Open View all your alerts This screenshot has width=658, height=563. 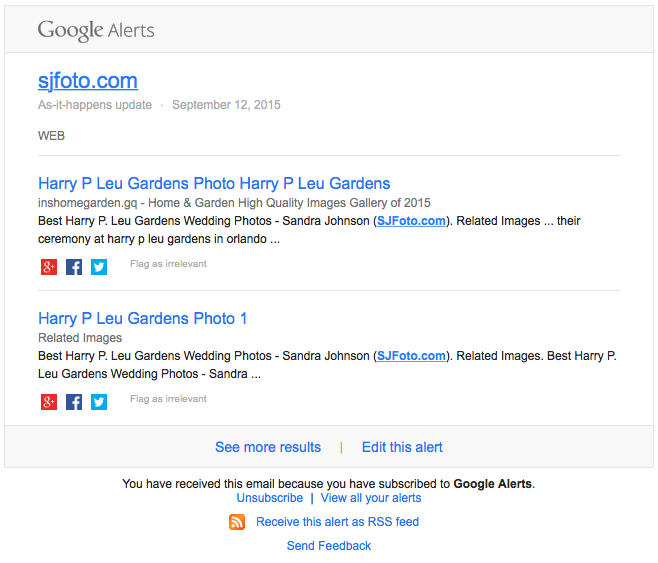(x=371, y=498)
